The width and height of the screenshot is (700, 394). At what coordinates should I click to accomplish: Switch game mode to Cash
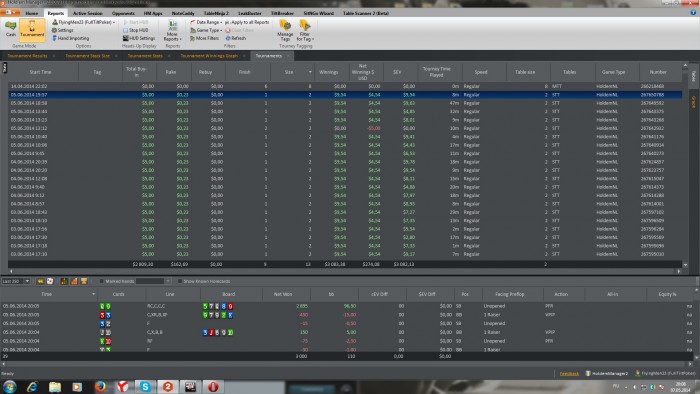11,29
